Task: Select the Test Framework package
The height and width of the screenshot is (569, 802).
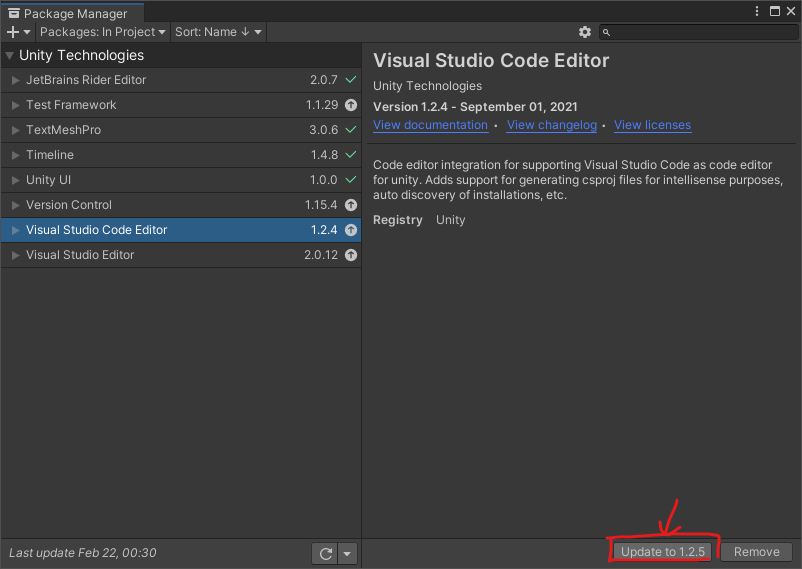Action: coord(181,105)
